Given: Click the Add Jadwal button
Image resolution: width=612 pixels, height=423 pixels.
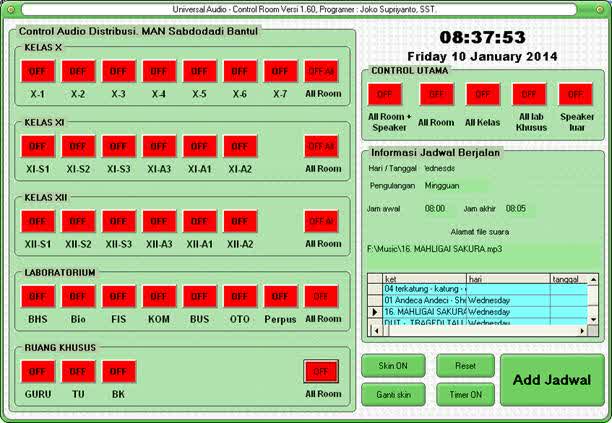Looking at the screenshot, I should point(552,380).
